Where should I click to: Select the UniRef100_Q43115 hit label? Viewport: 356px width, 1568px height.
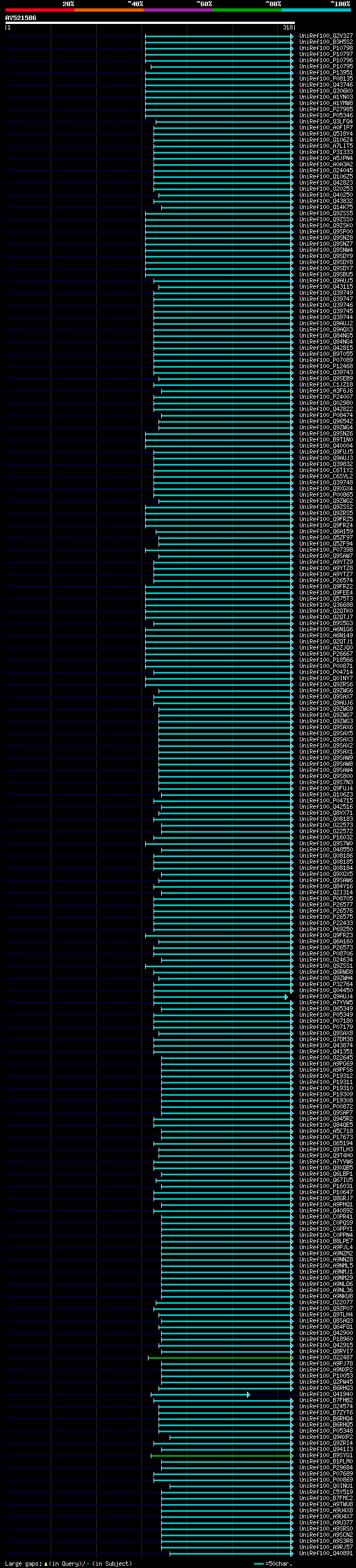326,286
